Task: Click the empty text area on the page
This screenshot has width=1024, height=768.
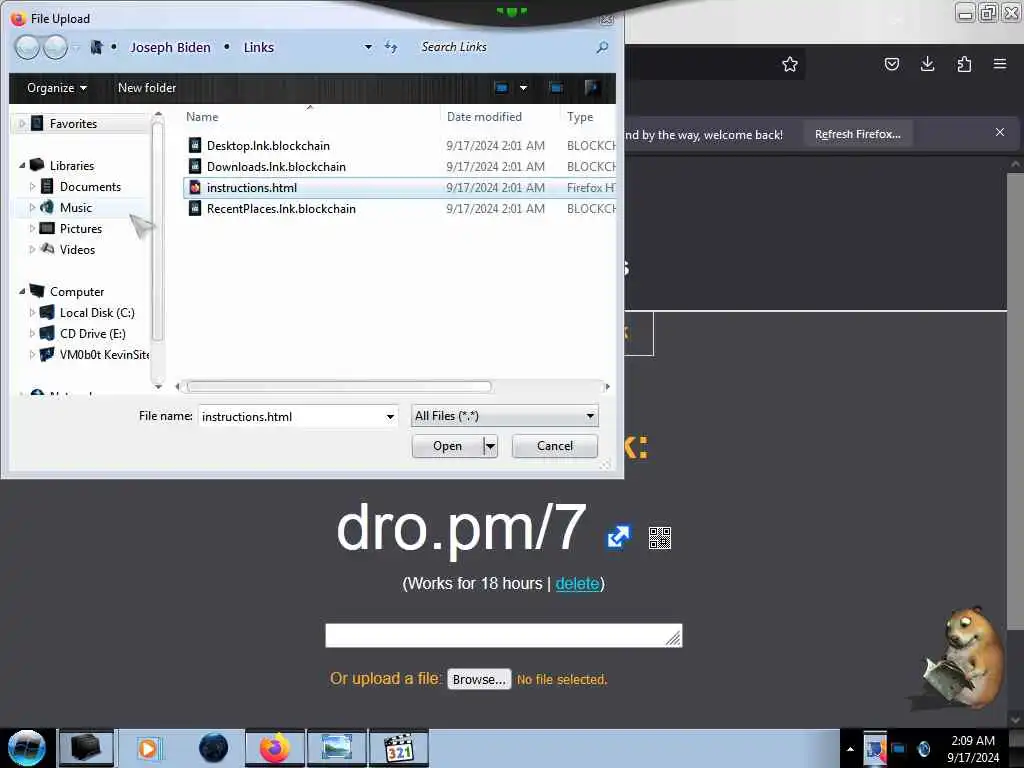Action: pyautogui.click(x=504, y=635)
